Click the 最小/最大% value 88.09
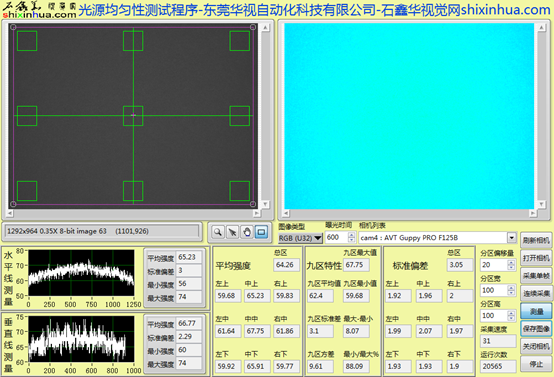 click(x=356, y=366)
